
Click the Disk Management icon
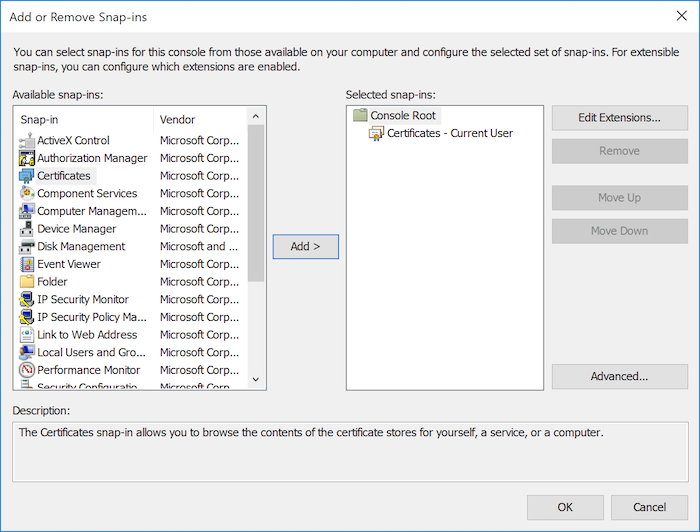pos(27,247)
